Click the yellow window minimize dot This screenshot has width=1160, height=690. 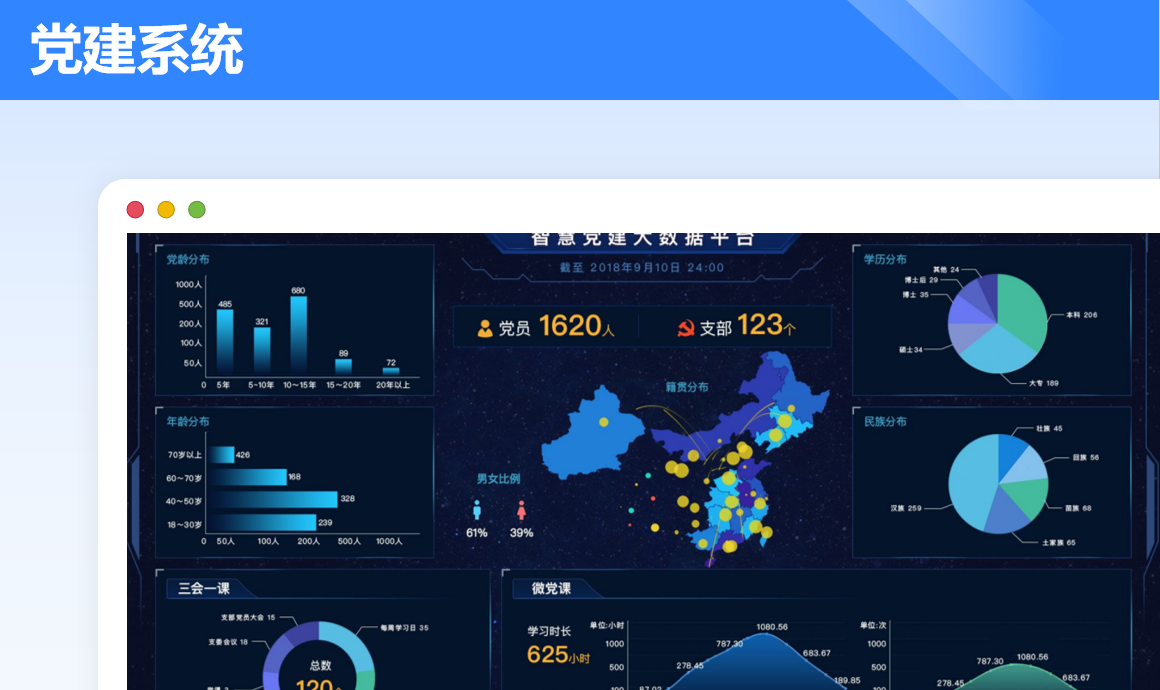pos(166,209)
